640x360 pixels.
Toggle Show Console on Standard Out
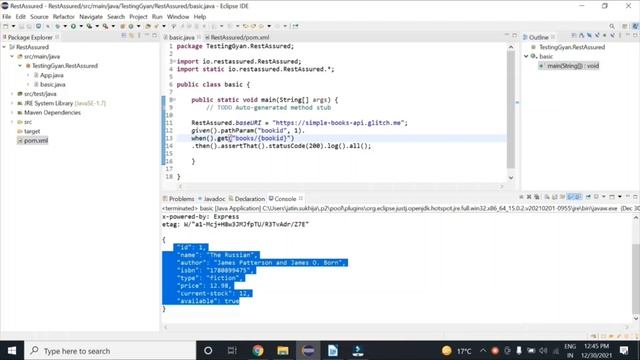click(x=570, y=197)
